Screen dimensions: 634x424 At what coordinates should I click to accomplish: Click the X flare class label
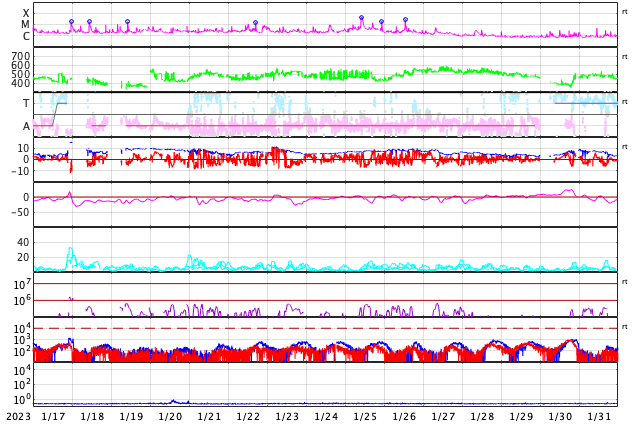(x=26, y=13)
